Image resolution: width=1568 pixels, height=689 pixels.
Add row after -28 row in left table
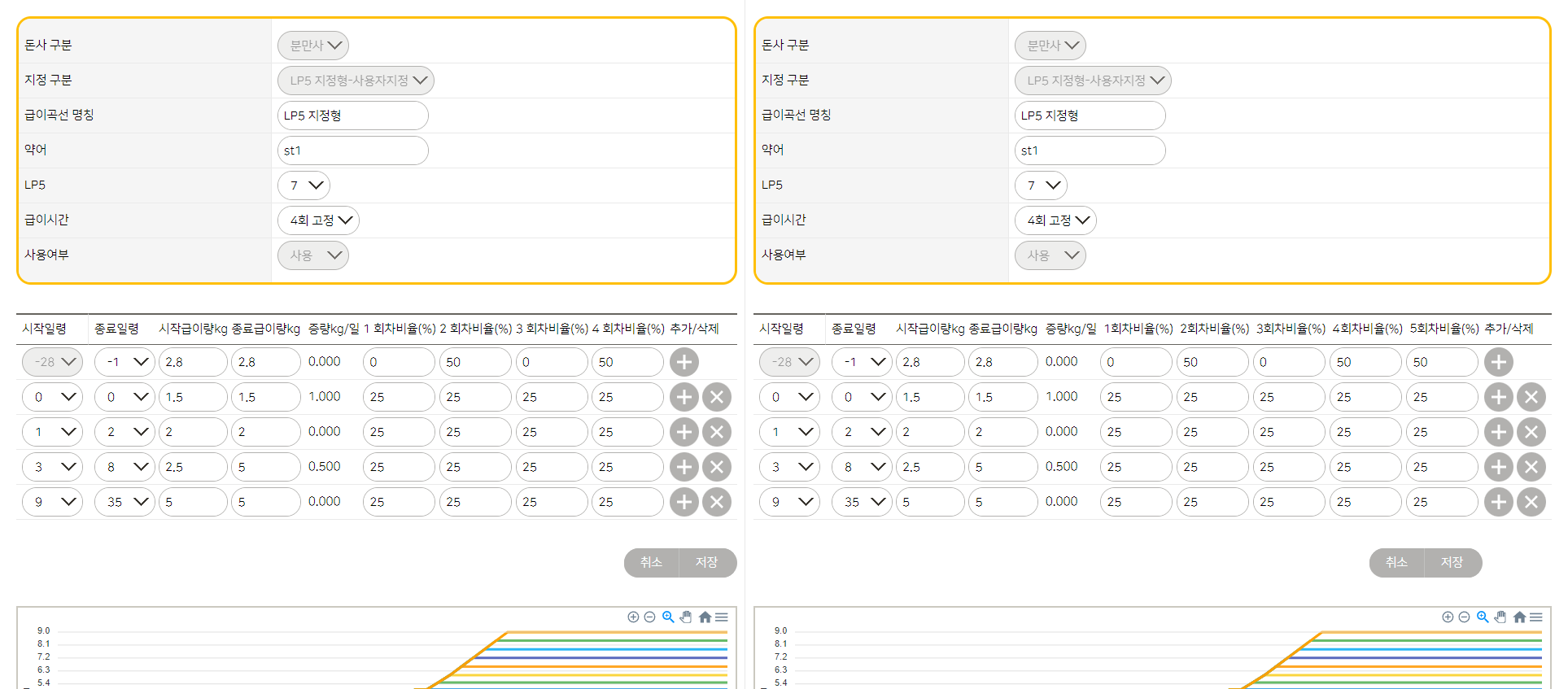[684, 362]
